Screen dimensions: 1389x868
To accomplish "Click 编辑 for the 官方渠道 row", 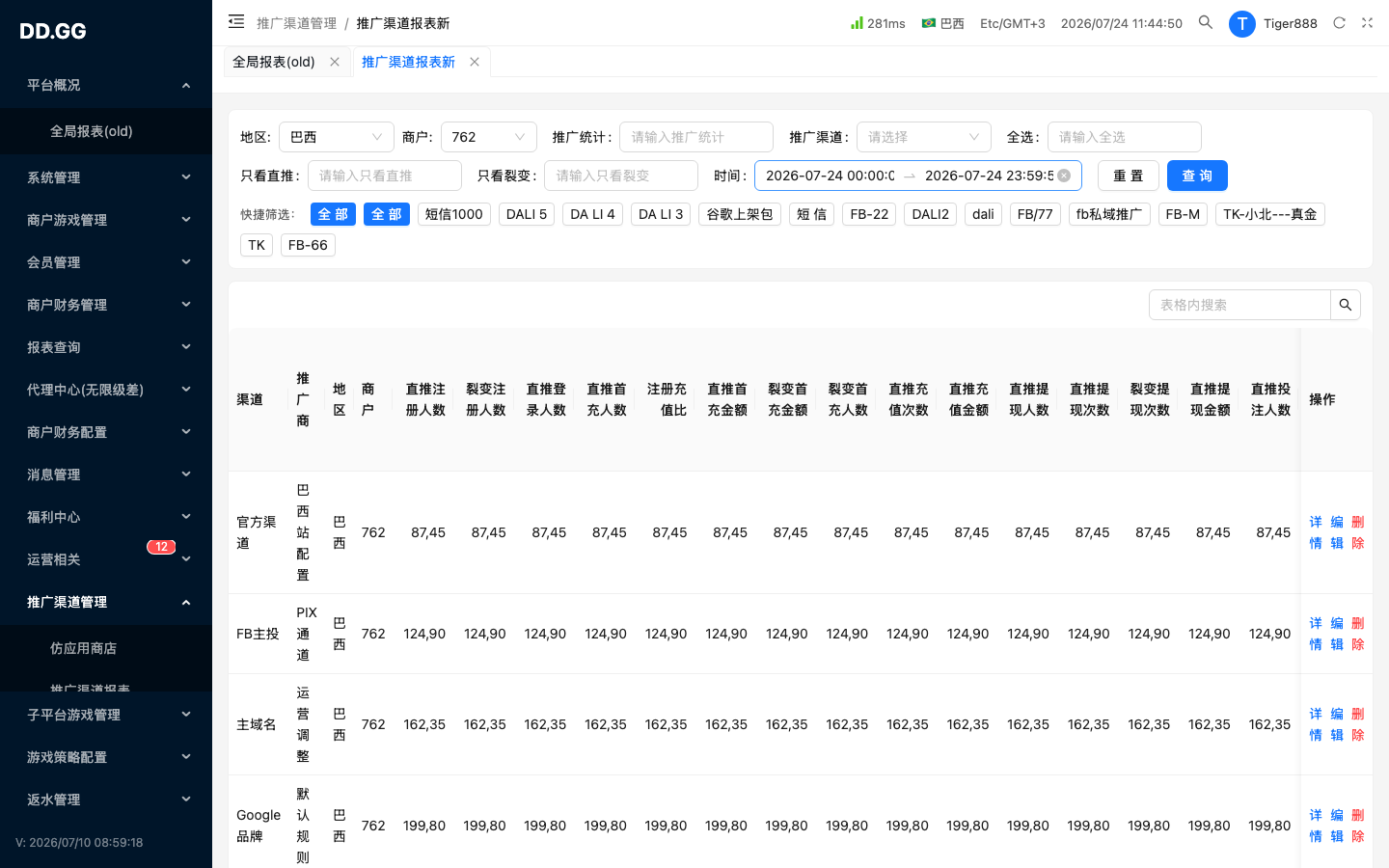I will tap(1337, 532).
